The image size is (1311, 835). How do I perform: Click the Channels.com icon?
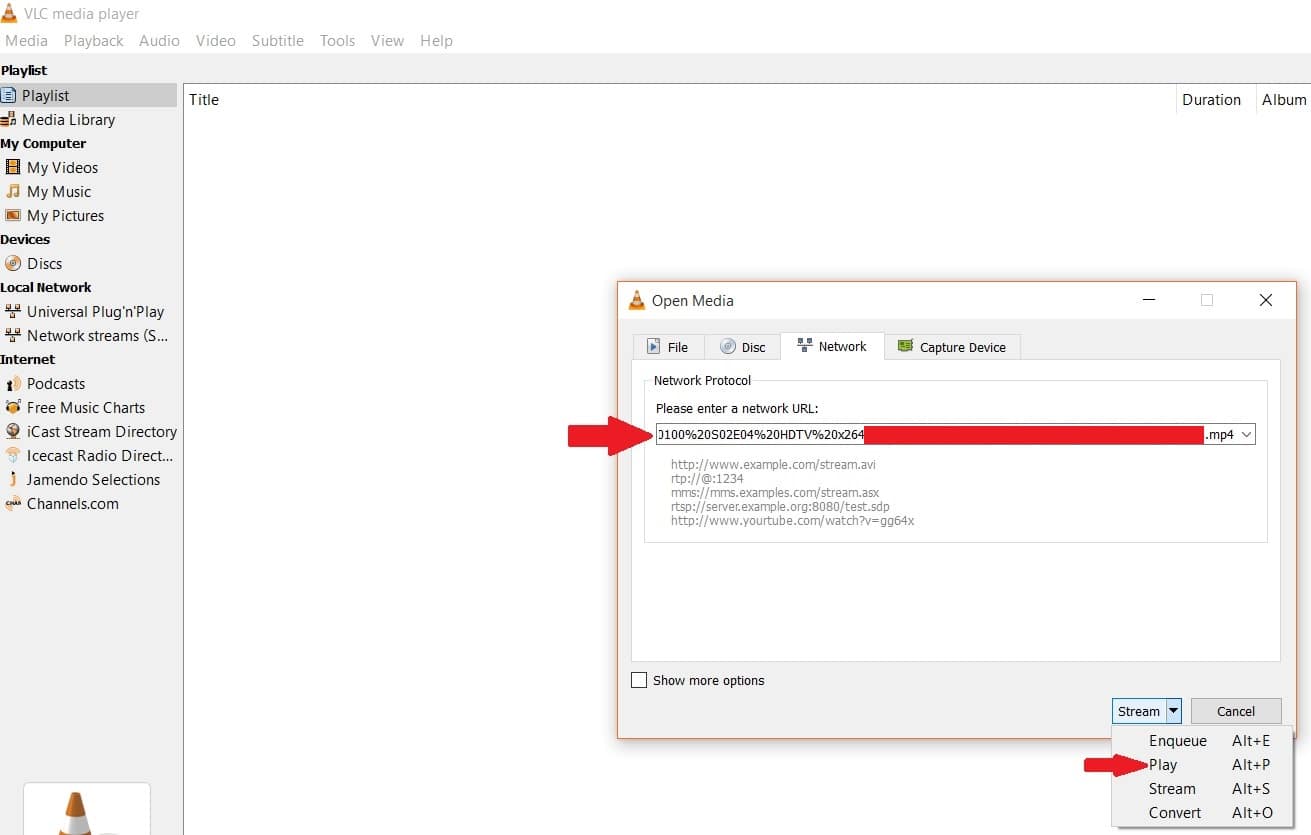13,504
